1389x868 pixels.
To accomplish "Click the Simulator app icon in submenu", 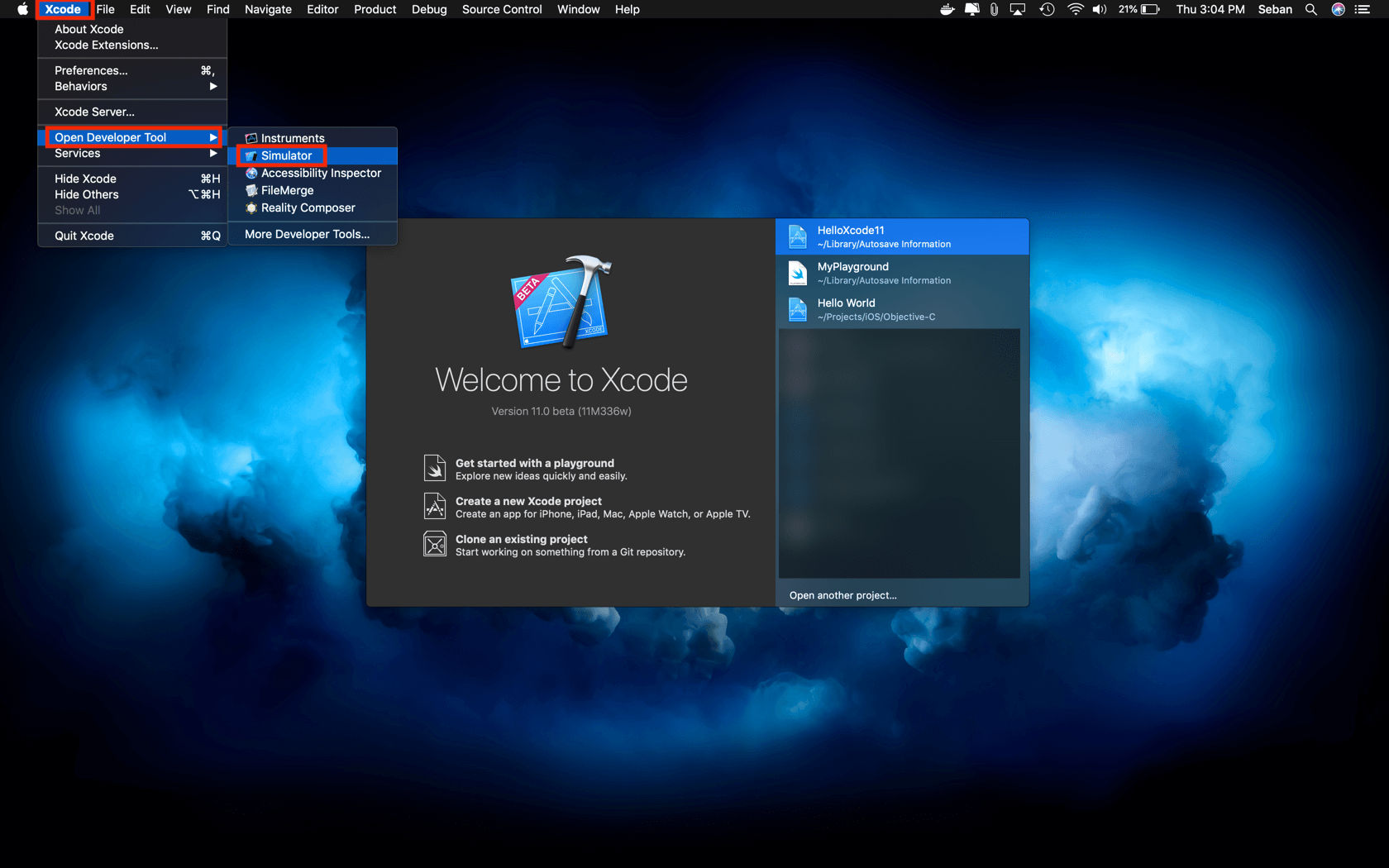I will [251, 155].
